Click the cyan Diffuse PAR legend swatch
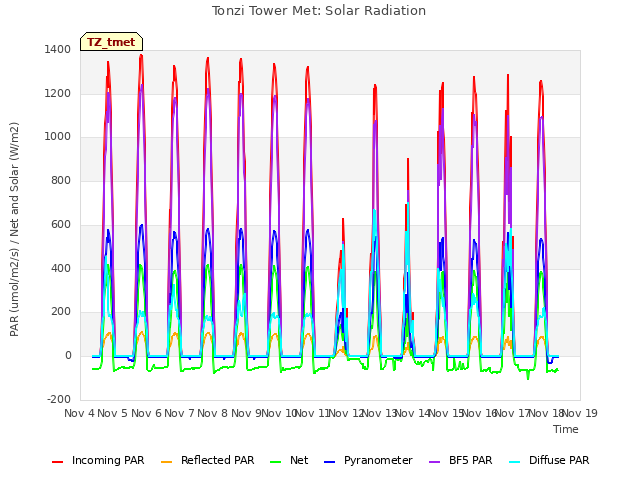The width and height of the screenshot is (640, 480). point(515,462)
